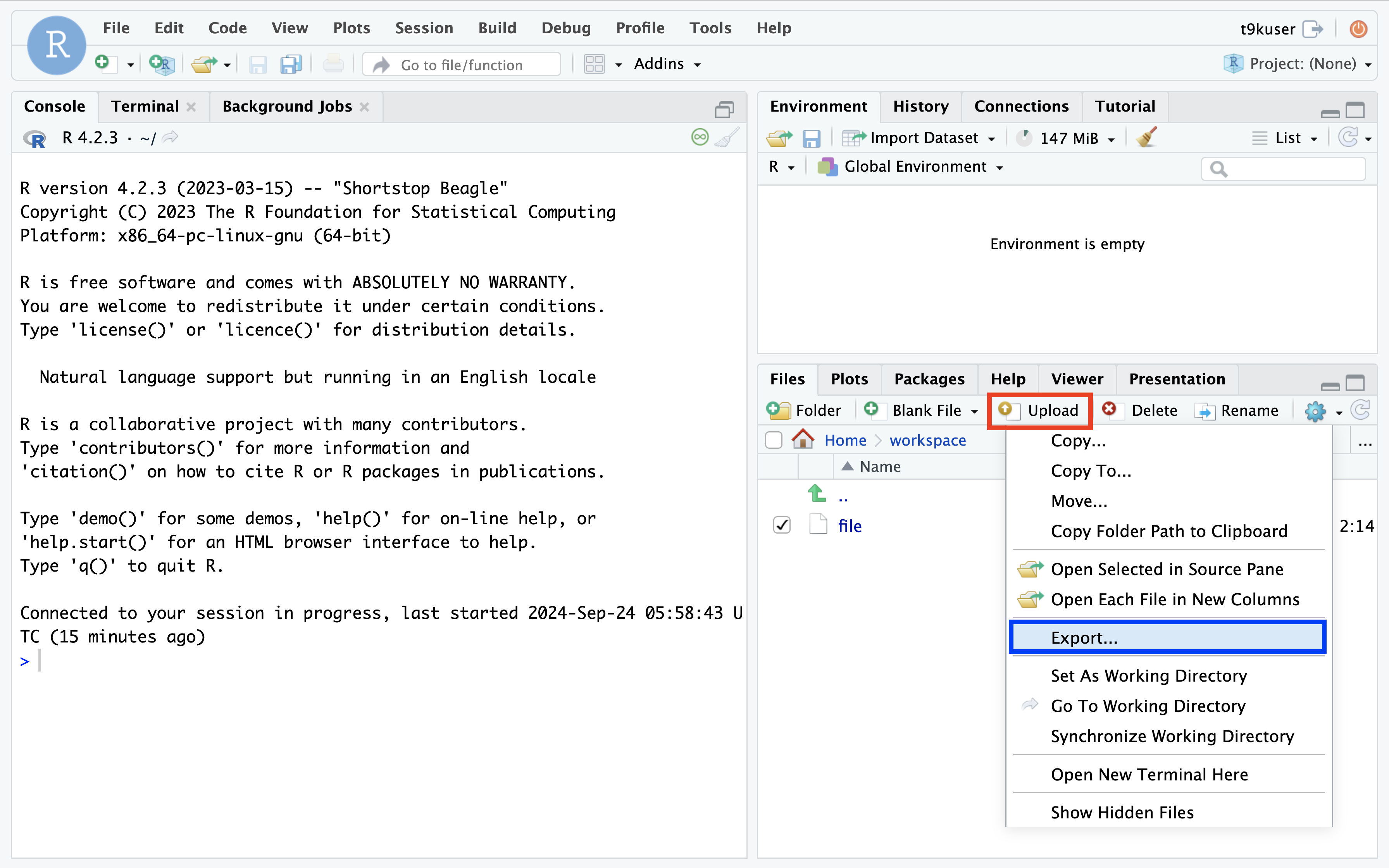Click the Delete button
This screenshot has height=868, width=1389.
click(x=1139, y=410)
